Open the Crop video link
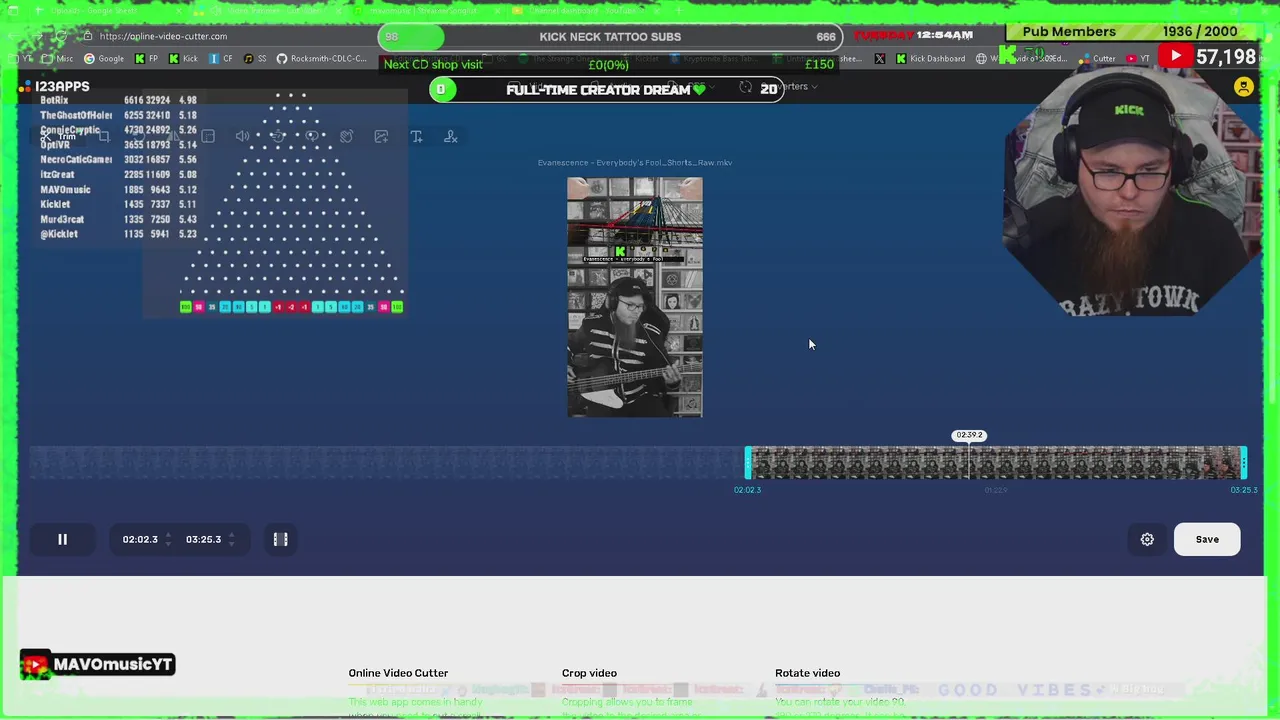 click(x=589, y=673)
